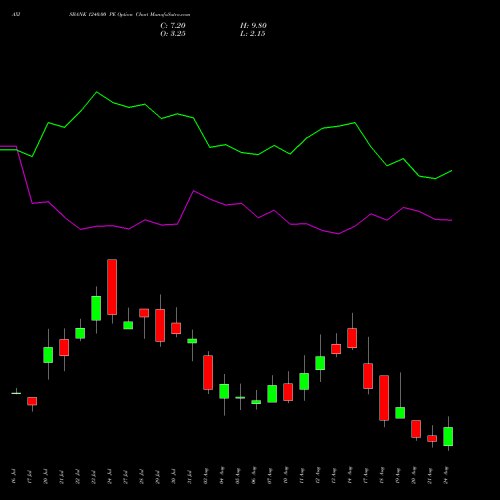
Task: Click the '30 Jul' date axis label
Action: pyautogui.click(x=174, y=476)
